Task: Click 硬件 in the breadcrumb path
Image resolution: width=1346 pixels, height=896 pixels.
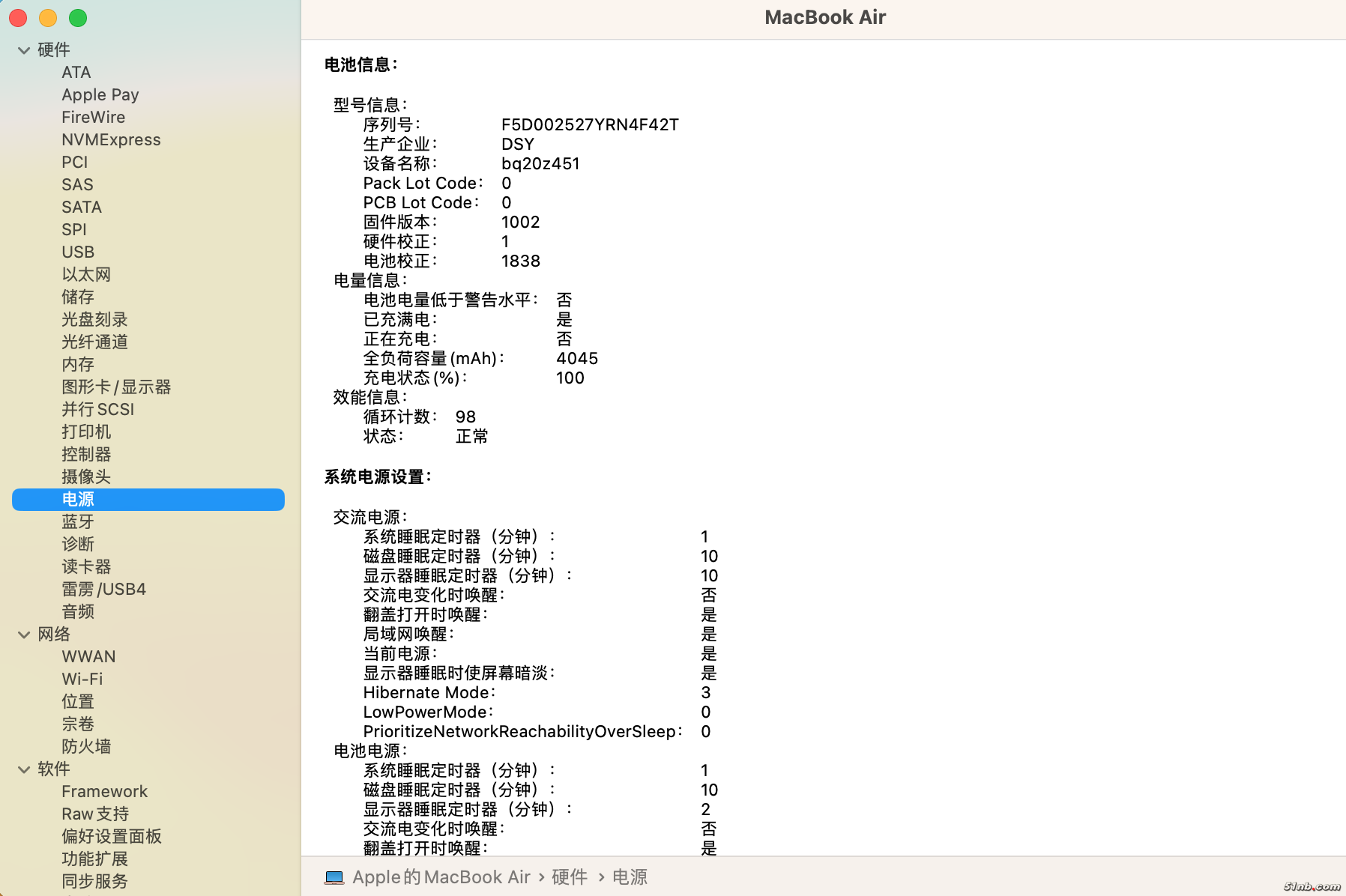Action: coord(570,877)
